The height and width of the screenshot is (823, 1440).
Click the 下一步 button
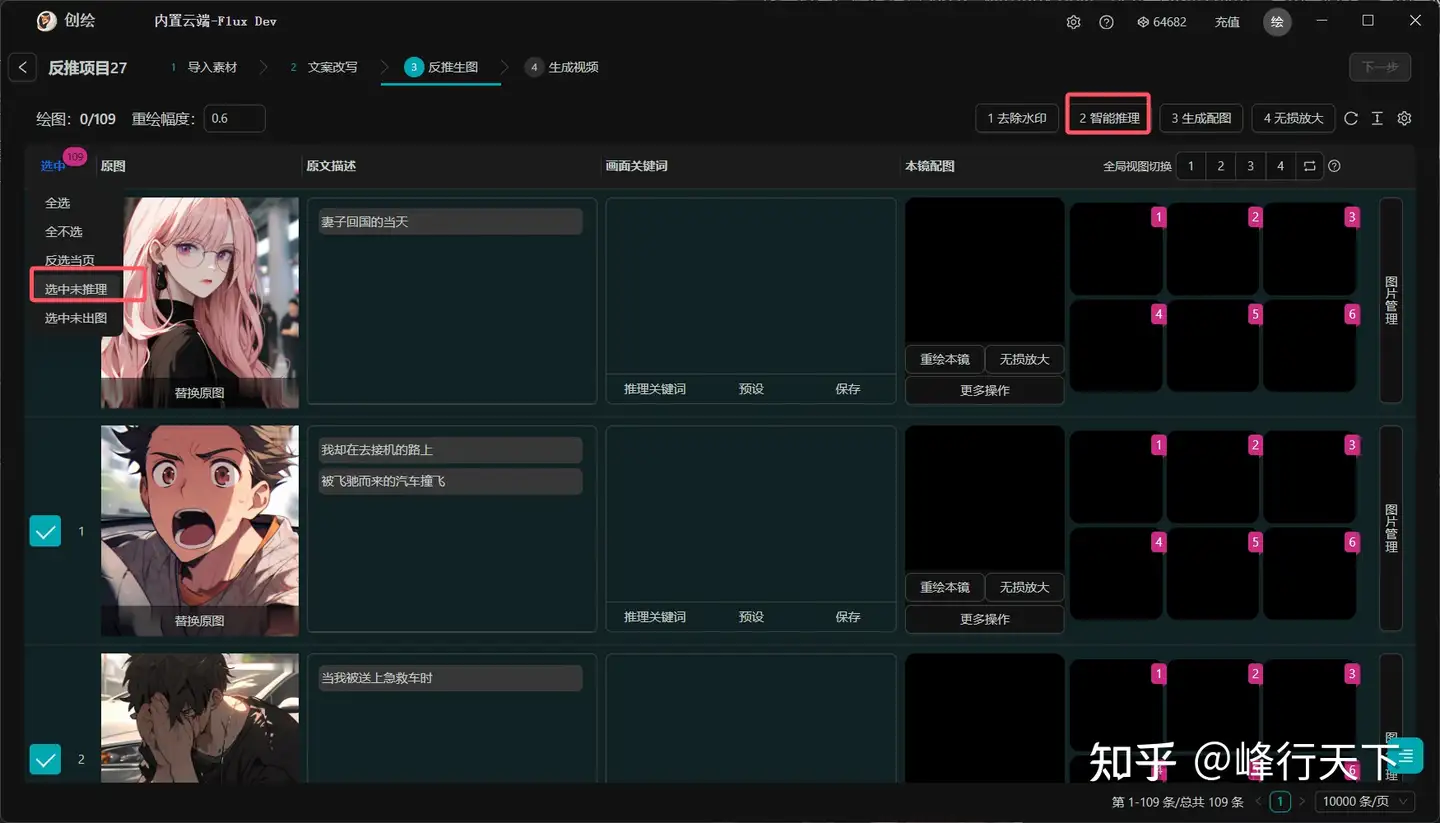pos(1380,67)
